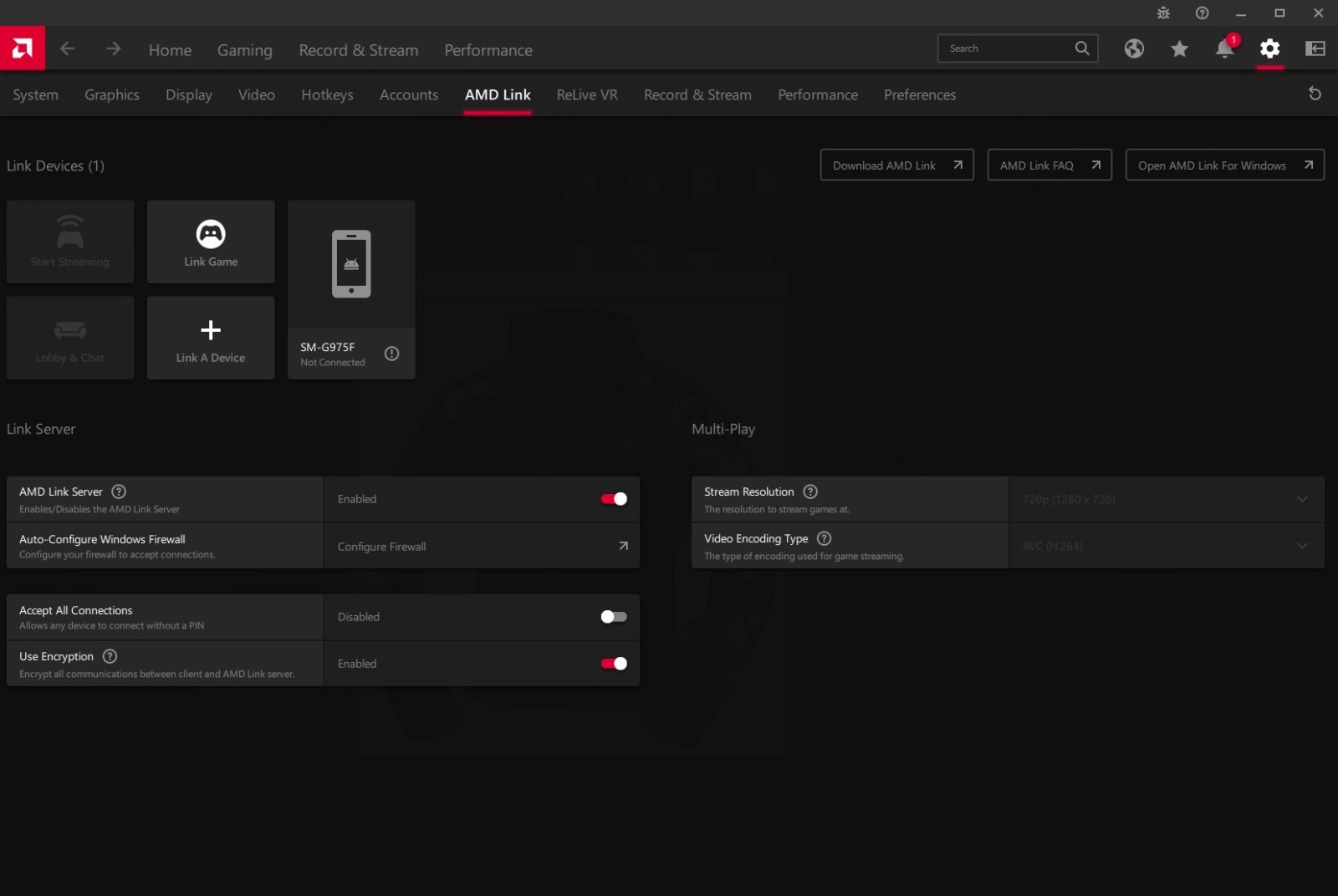Open AMD Link FAQ
1338x896 pixels.
1049,165
